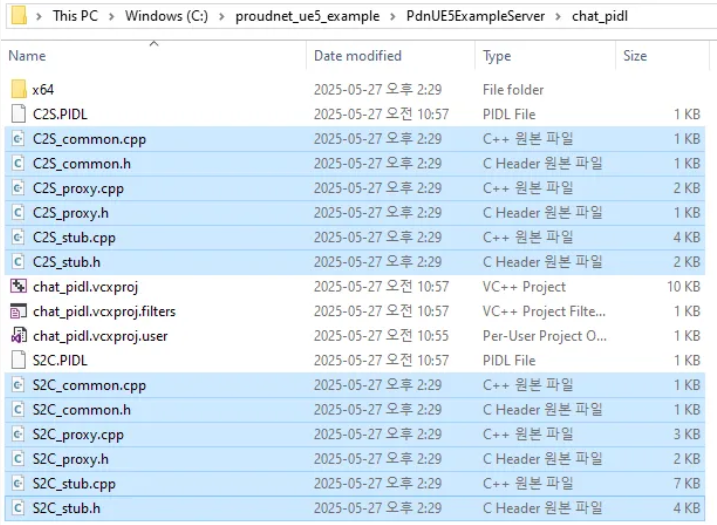
Task: Go to This PC in breadcrumb
Action: pos(75,16)
